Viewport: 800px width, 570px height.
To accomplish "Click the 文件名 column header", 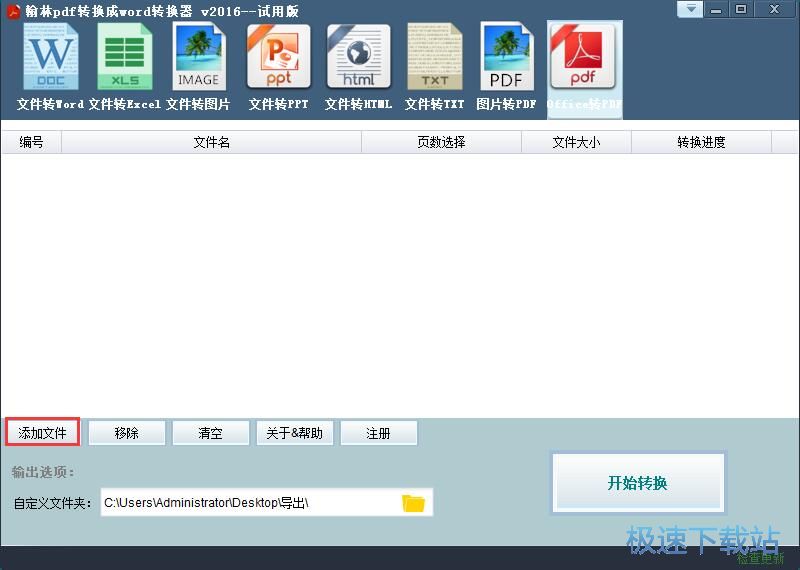I will tap(211, 142).
